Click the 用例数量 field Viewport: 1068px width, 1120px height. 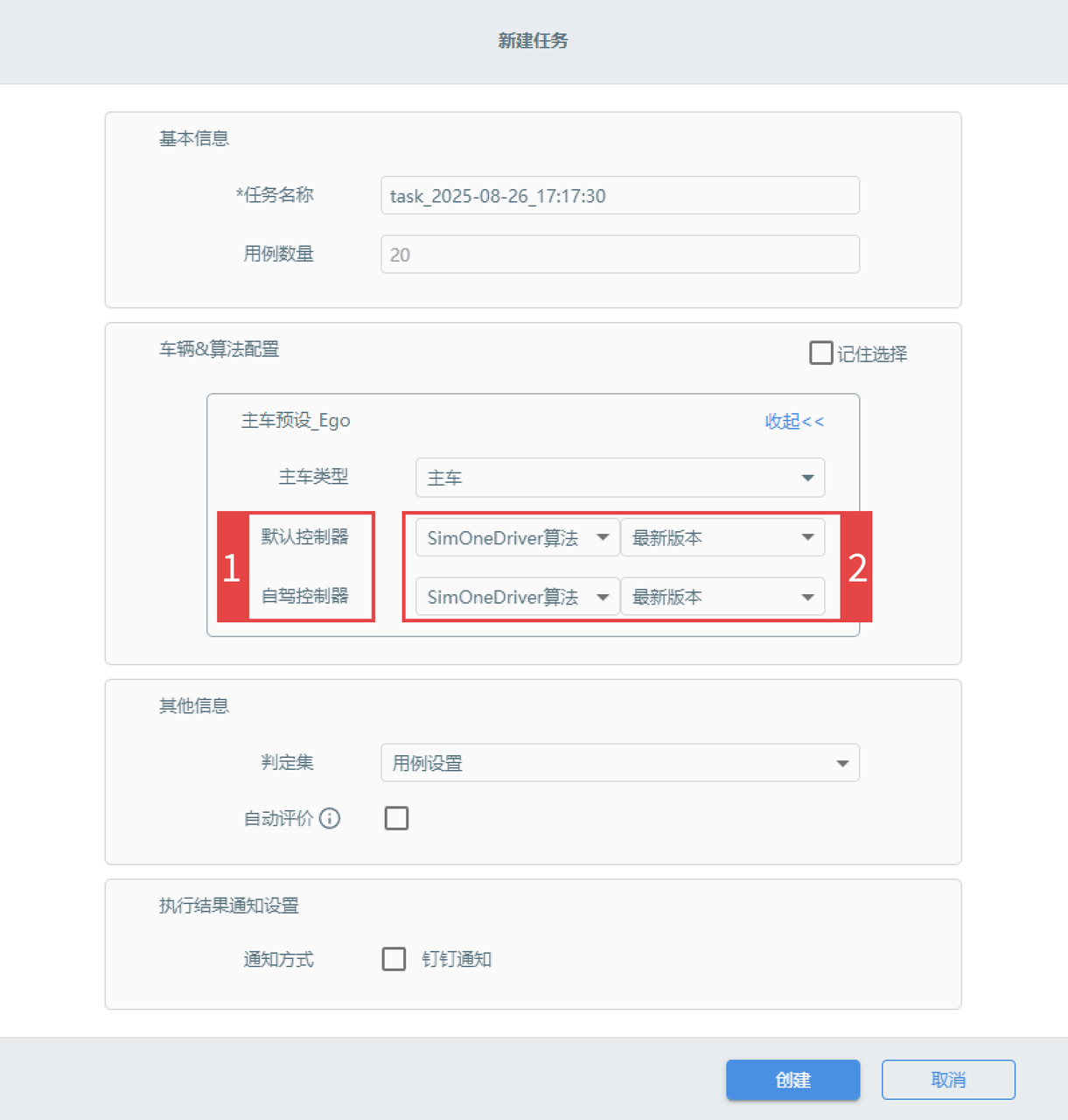click(x=619, y=255)
